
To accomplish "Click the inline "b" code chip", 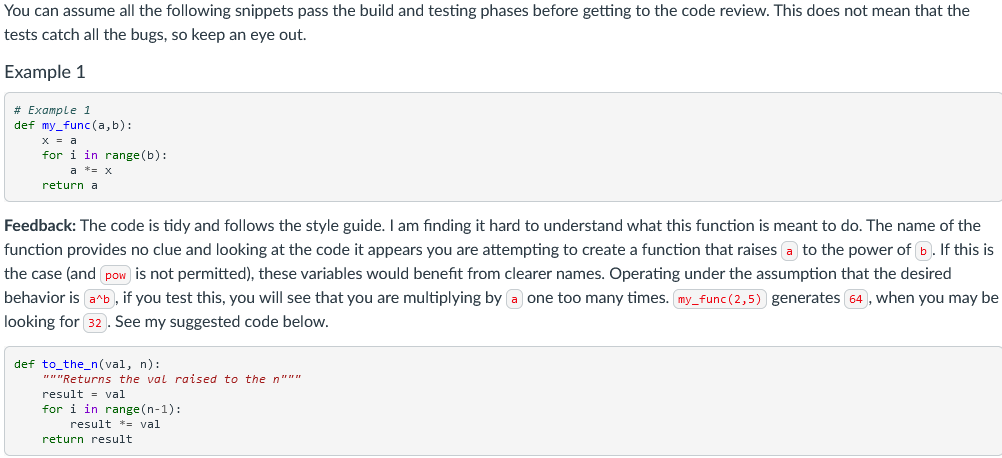I will (x=923, y=250).
